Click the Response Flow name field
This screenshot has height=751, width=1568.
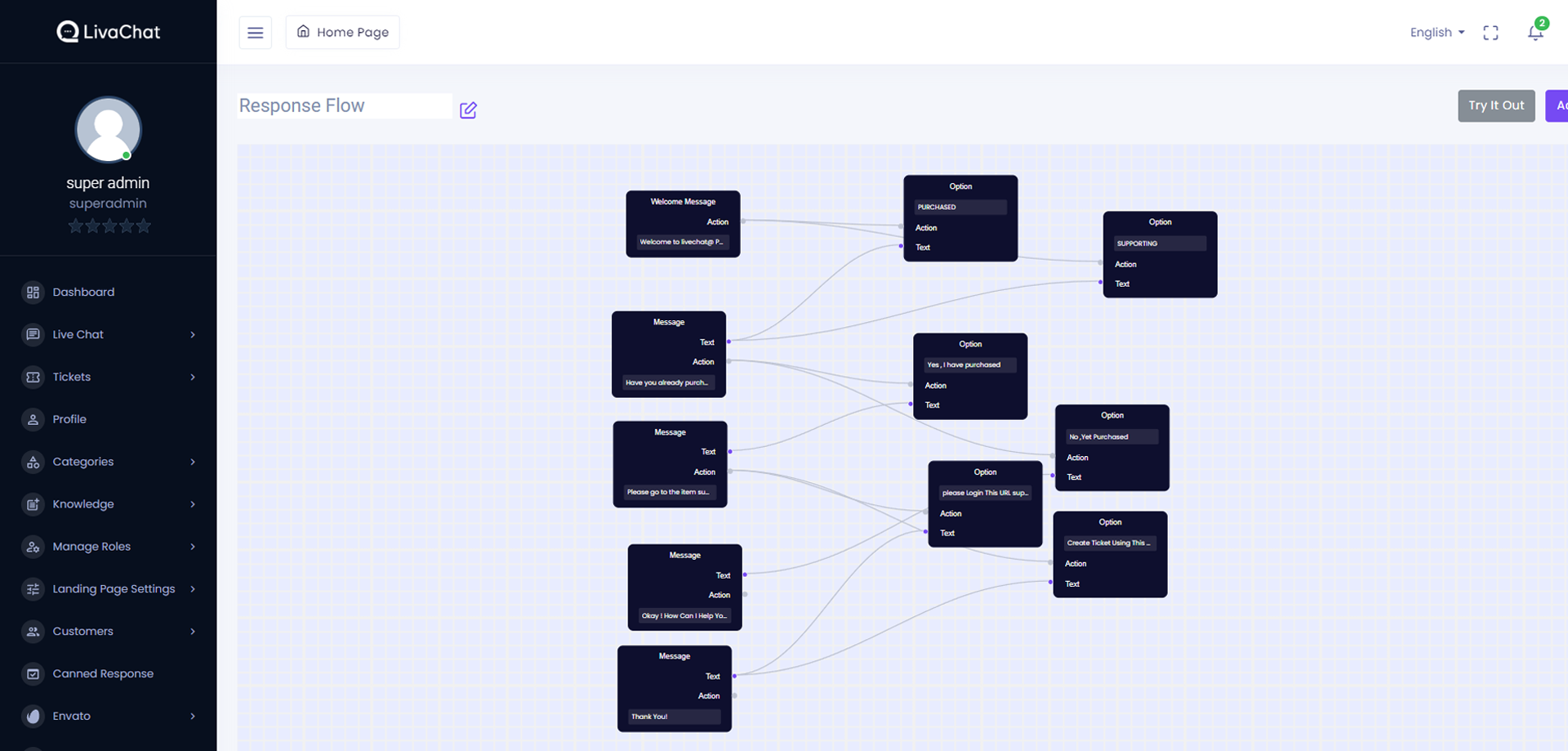click(344, 106)
